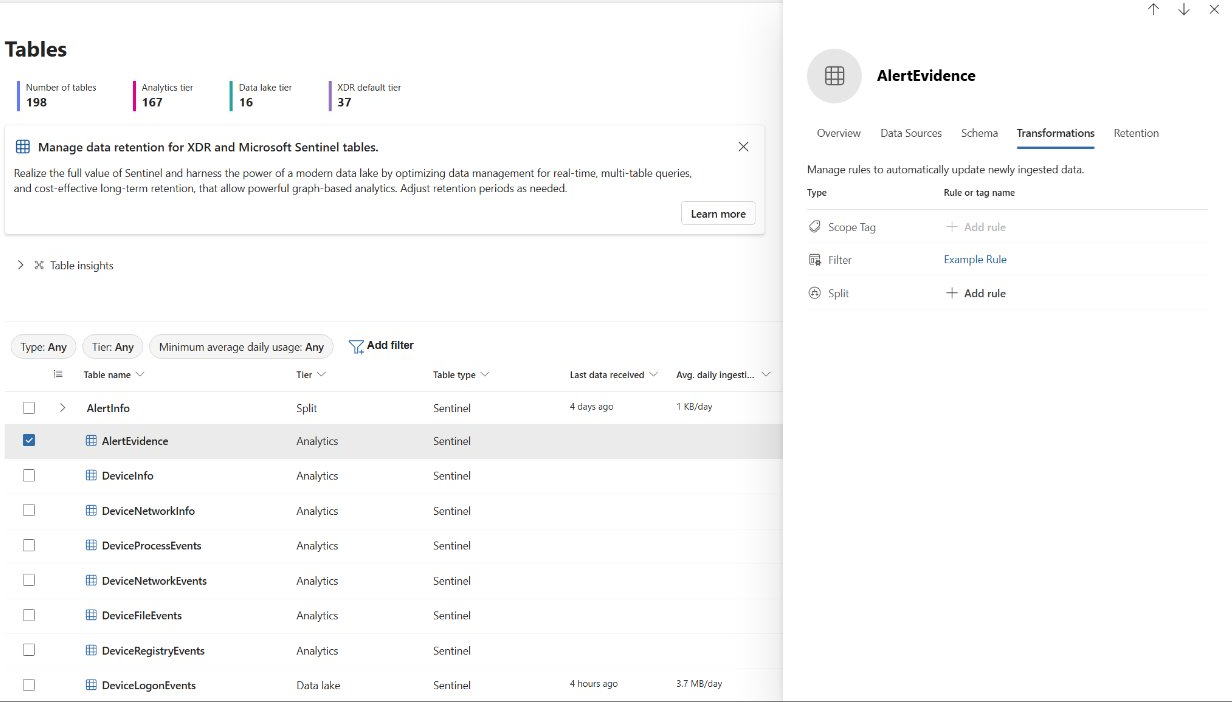Switch to the Data Sources tab
Viewport: 1232px width, 702px height.
911,133
